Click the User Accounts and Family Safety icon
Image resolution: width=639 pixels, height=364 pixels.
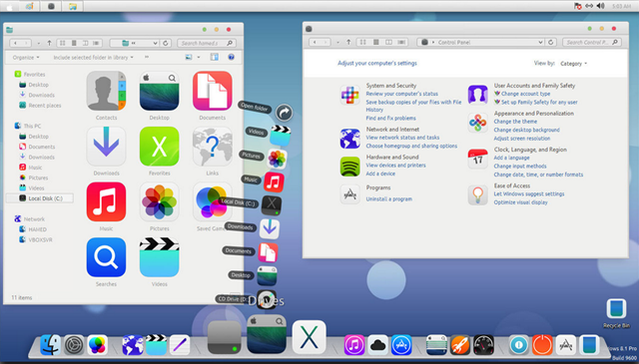[478, 95]
